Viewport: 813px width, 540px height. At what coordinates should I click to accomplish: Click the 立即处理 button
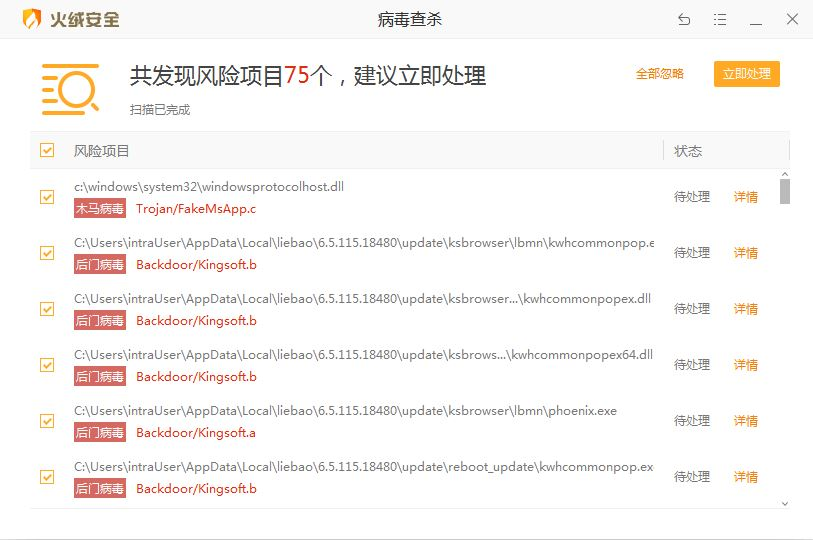pos(746,74)
